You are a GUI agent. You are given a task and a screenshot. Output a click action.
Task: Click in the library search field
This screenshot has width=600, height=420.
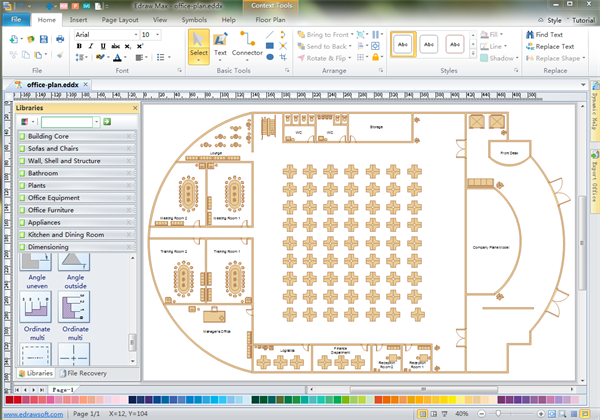point(68,121)
